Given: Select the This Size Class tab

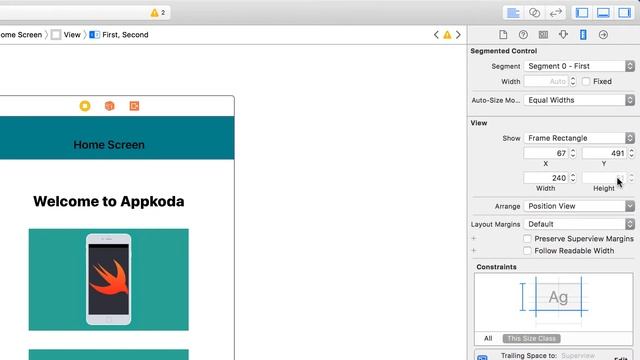Looking at the screenshot, I should point(531,338).
